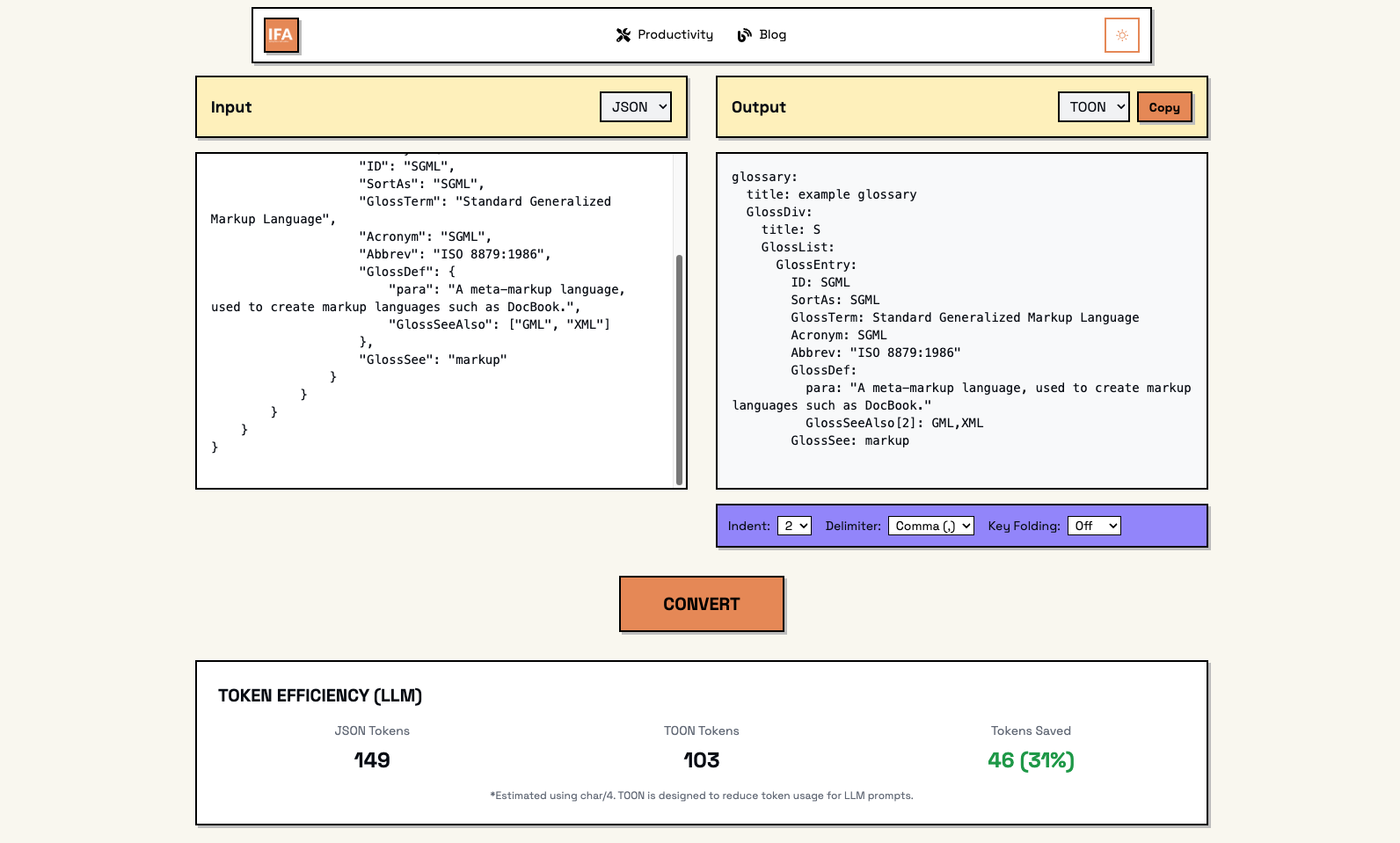The width and height of the screenshot is (1400, 843).
Task: Click the Tokens Saved value 46 (31%)
Action: [x=1031, y=760]
